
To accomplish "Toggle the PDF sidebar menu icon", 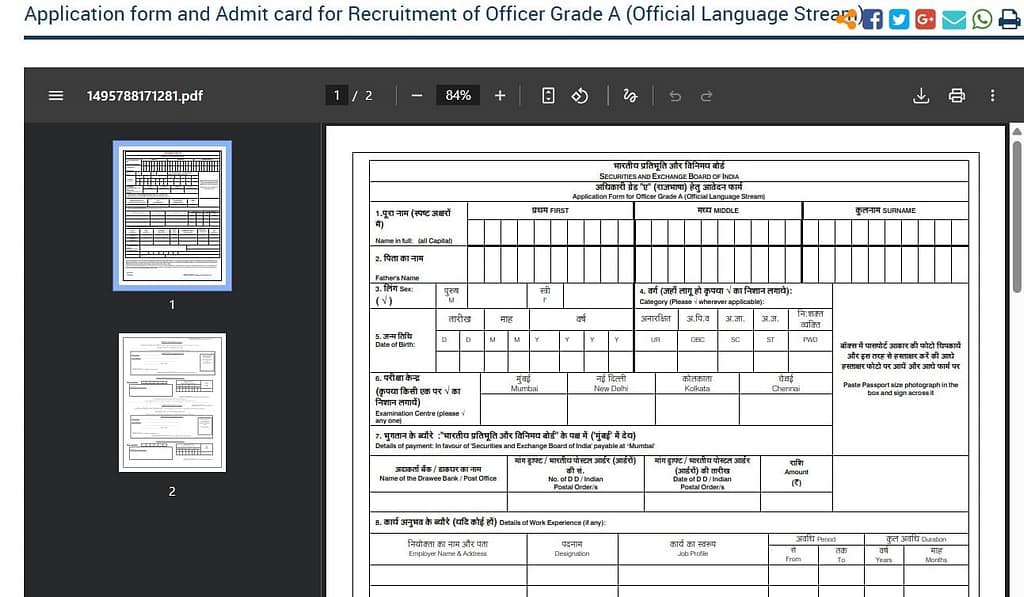I will click(56, 96).
